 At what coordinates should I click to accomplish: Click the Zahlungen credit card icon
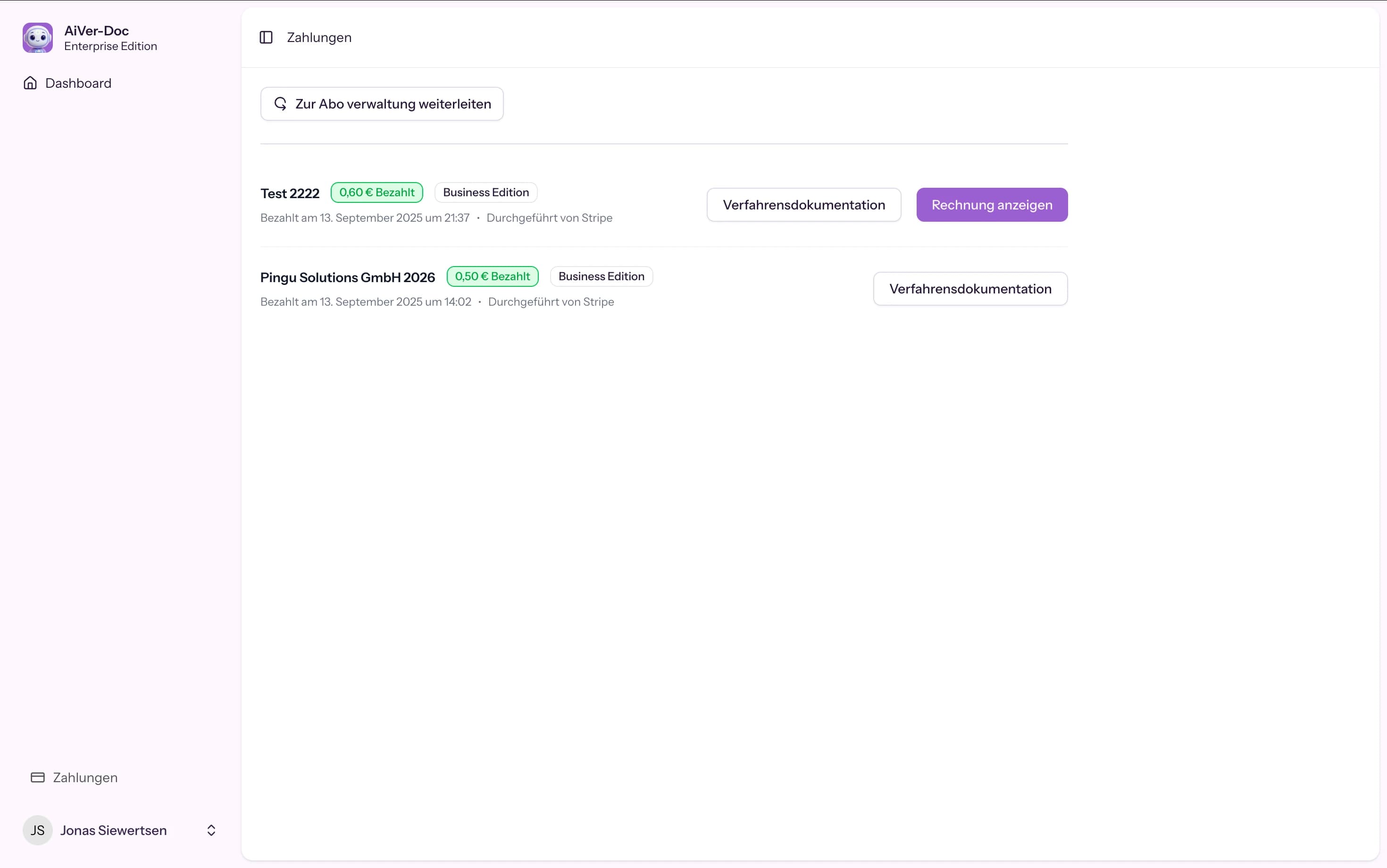click(x=38, y=777)
